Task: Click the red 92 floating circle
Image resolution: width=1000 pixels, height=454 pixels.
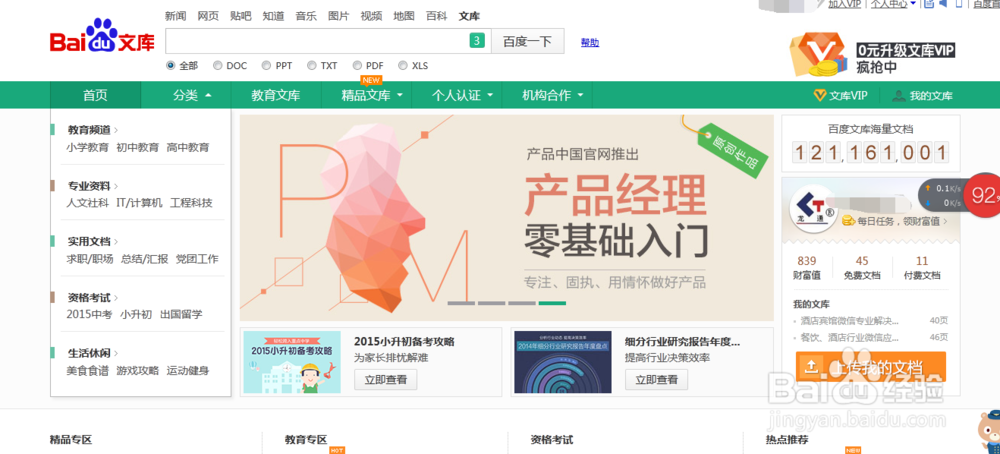Action: pos(983,196)
